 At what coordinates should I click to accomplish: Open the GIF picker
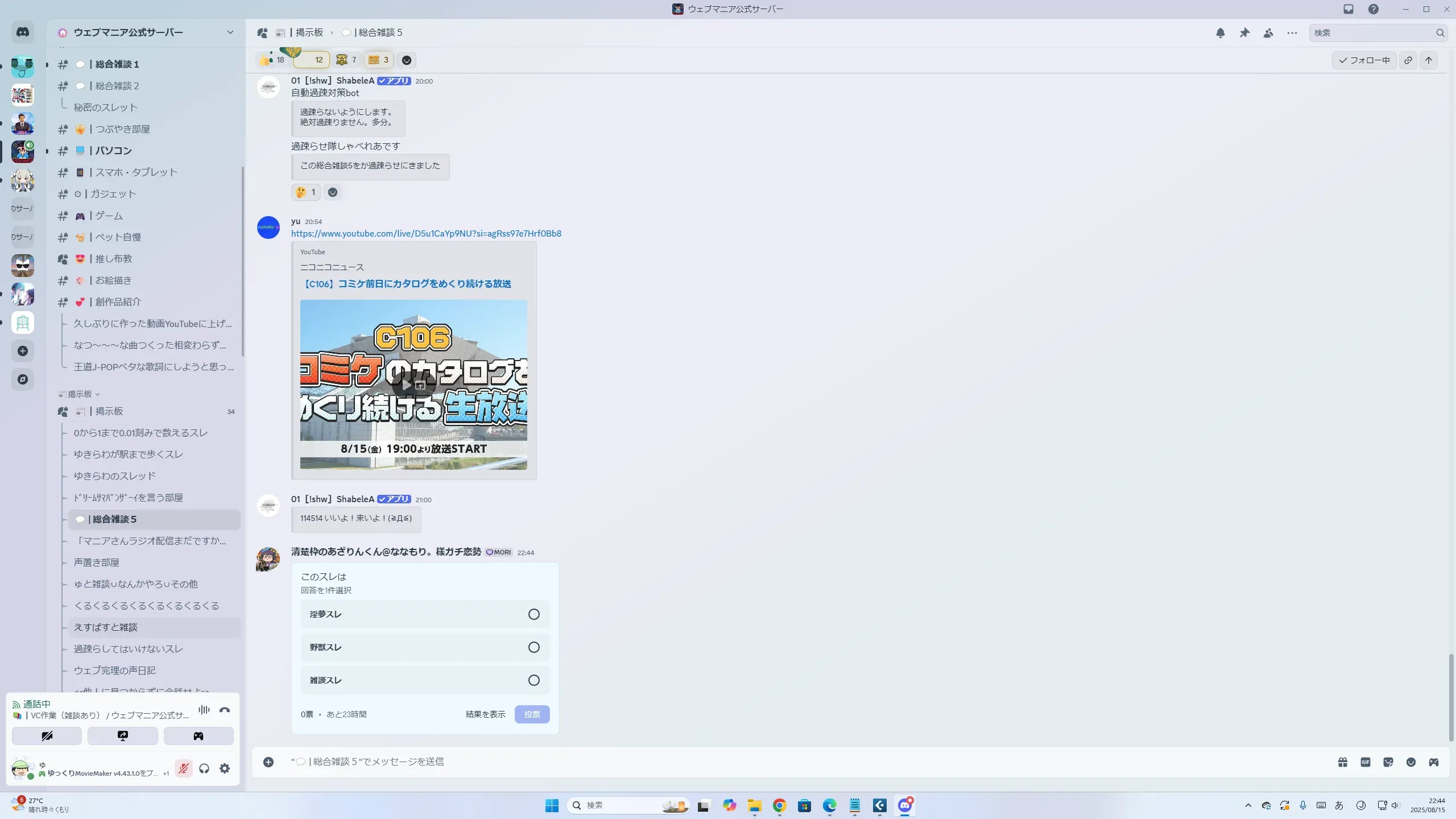1366,762
